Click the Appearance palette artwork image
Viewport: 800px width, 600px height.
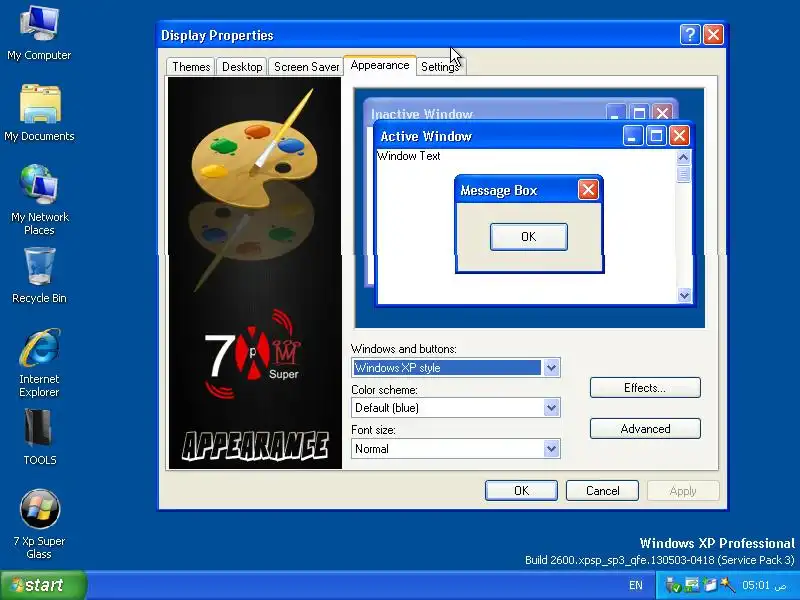[255, 273]
